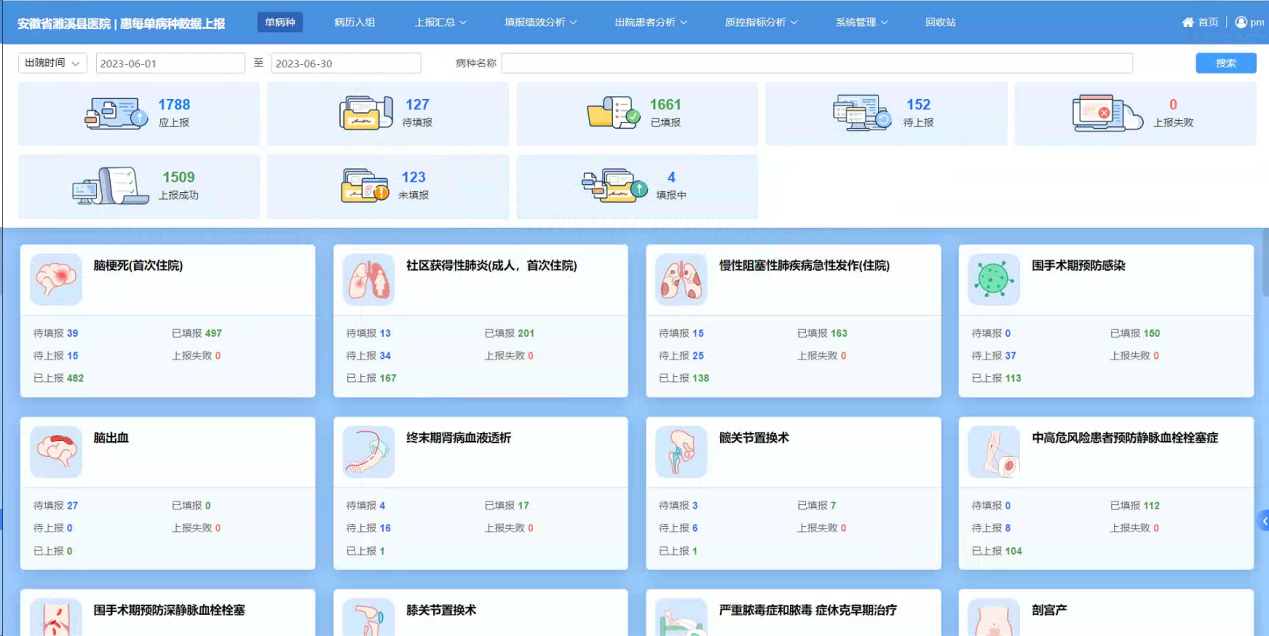Click 待填报 27 in 脑出血 card

[x=56, y=505]
